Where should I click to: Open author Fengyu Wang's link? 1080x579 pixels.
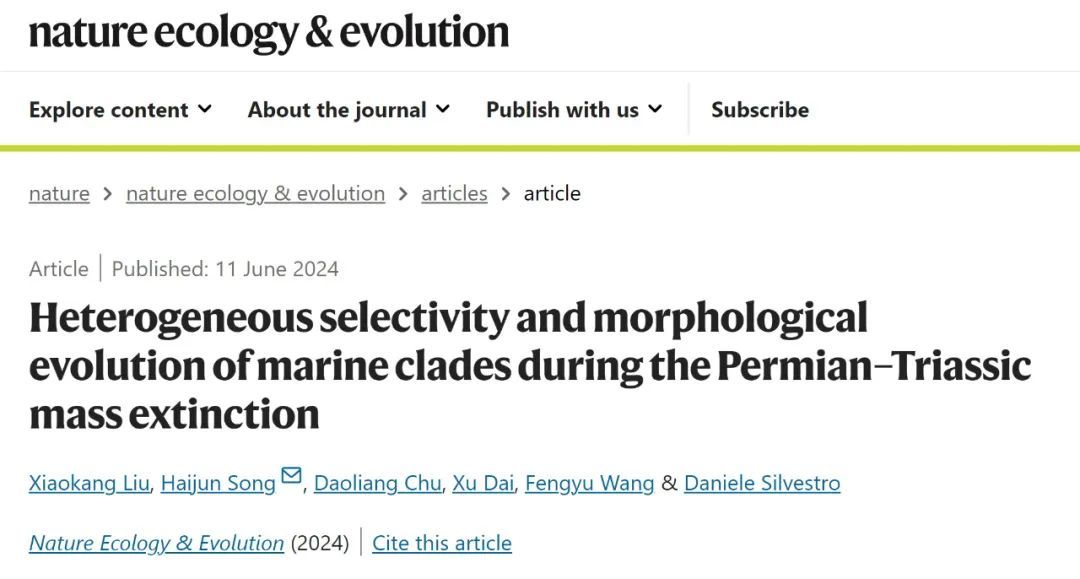590,483
